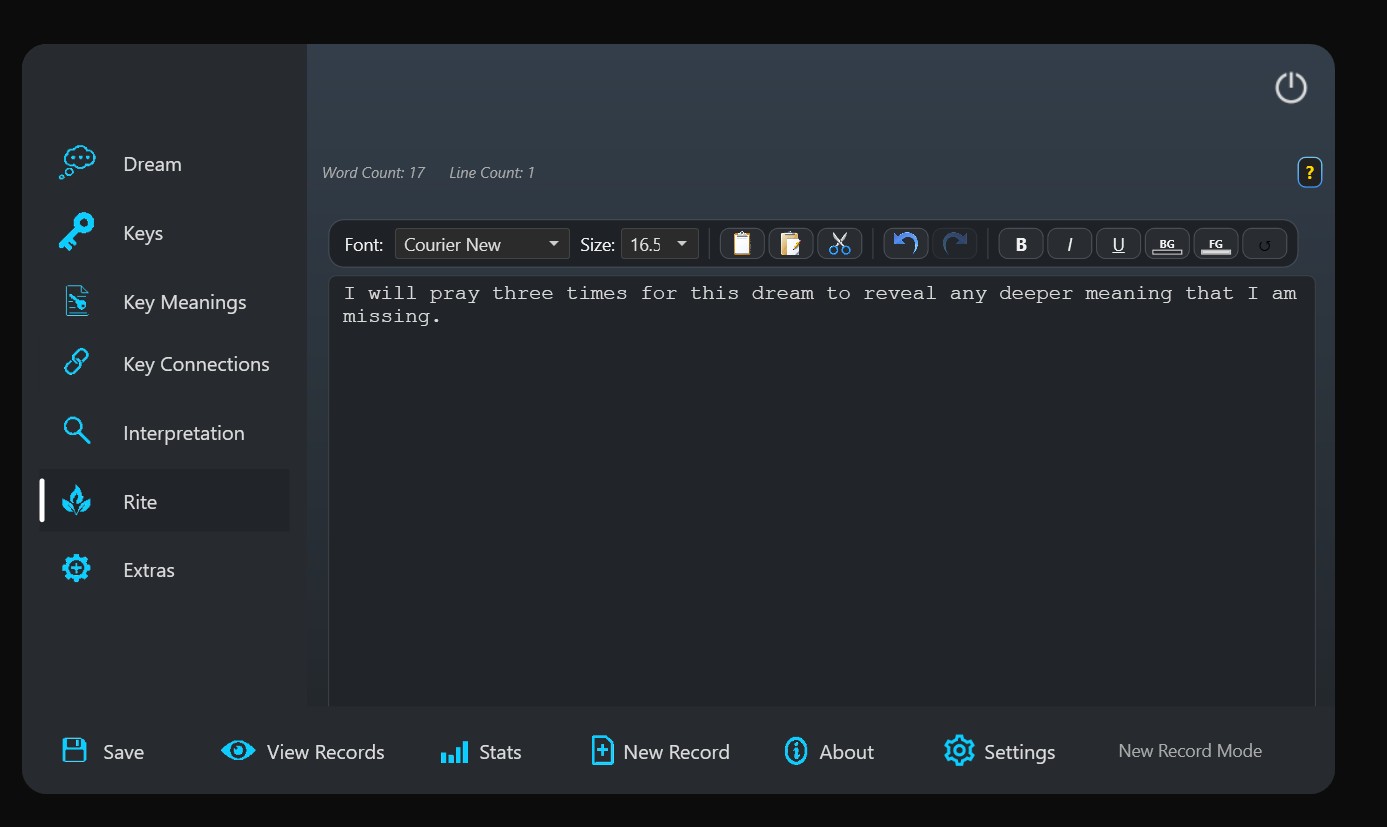Open the yellow question mark help
1387x827 pixels.
pyautogui.click(x=1309, y=172)
